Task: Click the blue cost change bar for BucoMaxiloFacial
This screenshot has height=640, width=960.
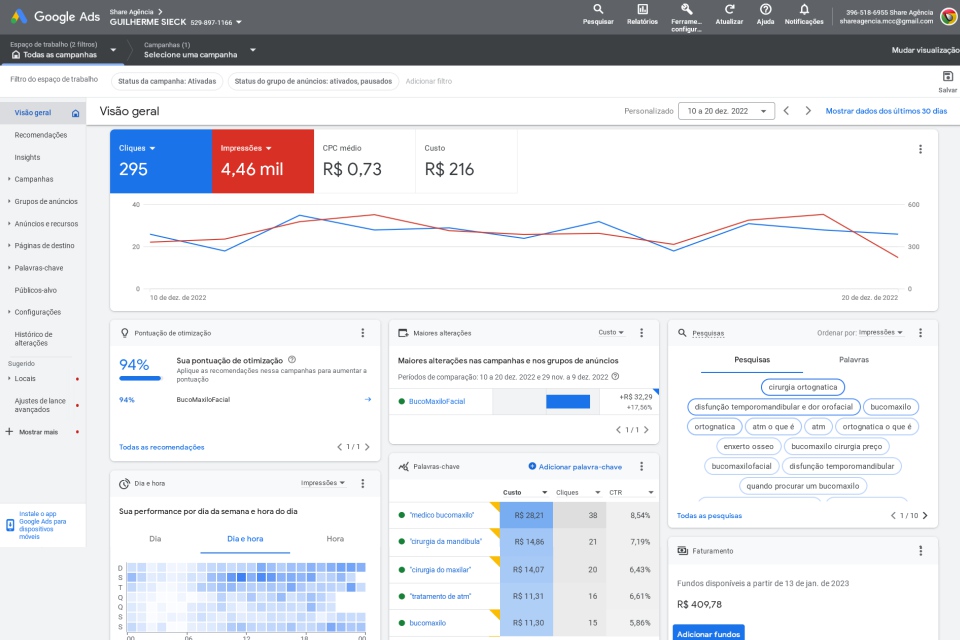Action: click(x=568, y=402)
